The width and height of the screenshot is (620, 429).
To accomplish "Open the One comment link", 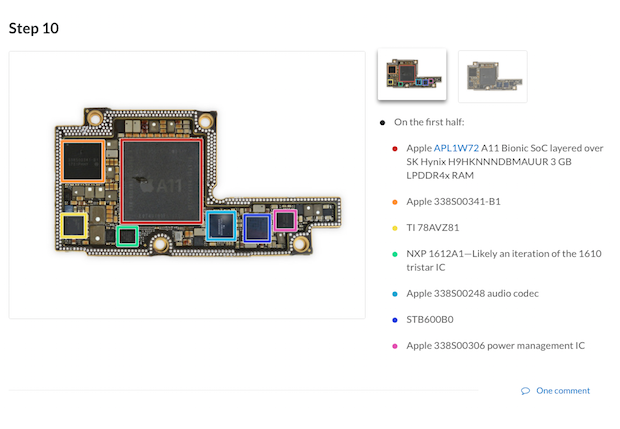I will pyautogui.click(x=563, y=391).
